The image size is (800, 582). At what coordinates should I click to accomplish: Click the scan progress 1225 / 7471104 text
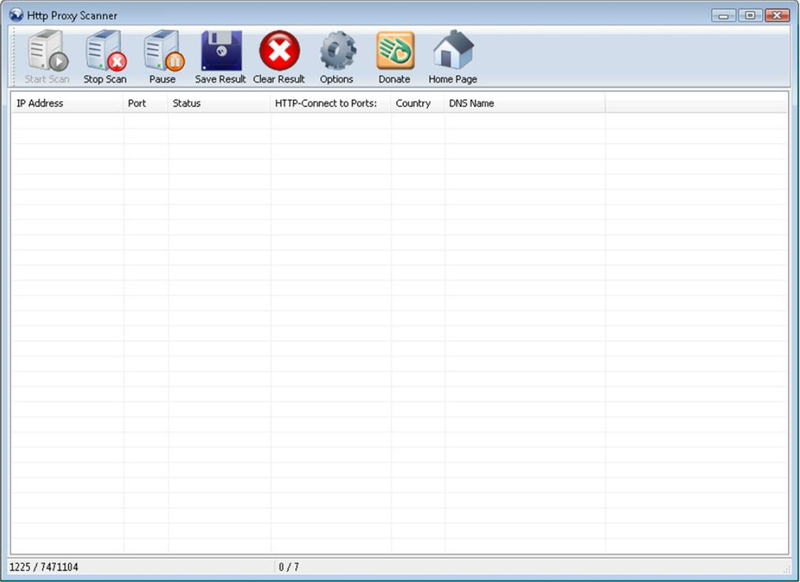[x=44, y=567]
